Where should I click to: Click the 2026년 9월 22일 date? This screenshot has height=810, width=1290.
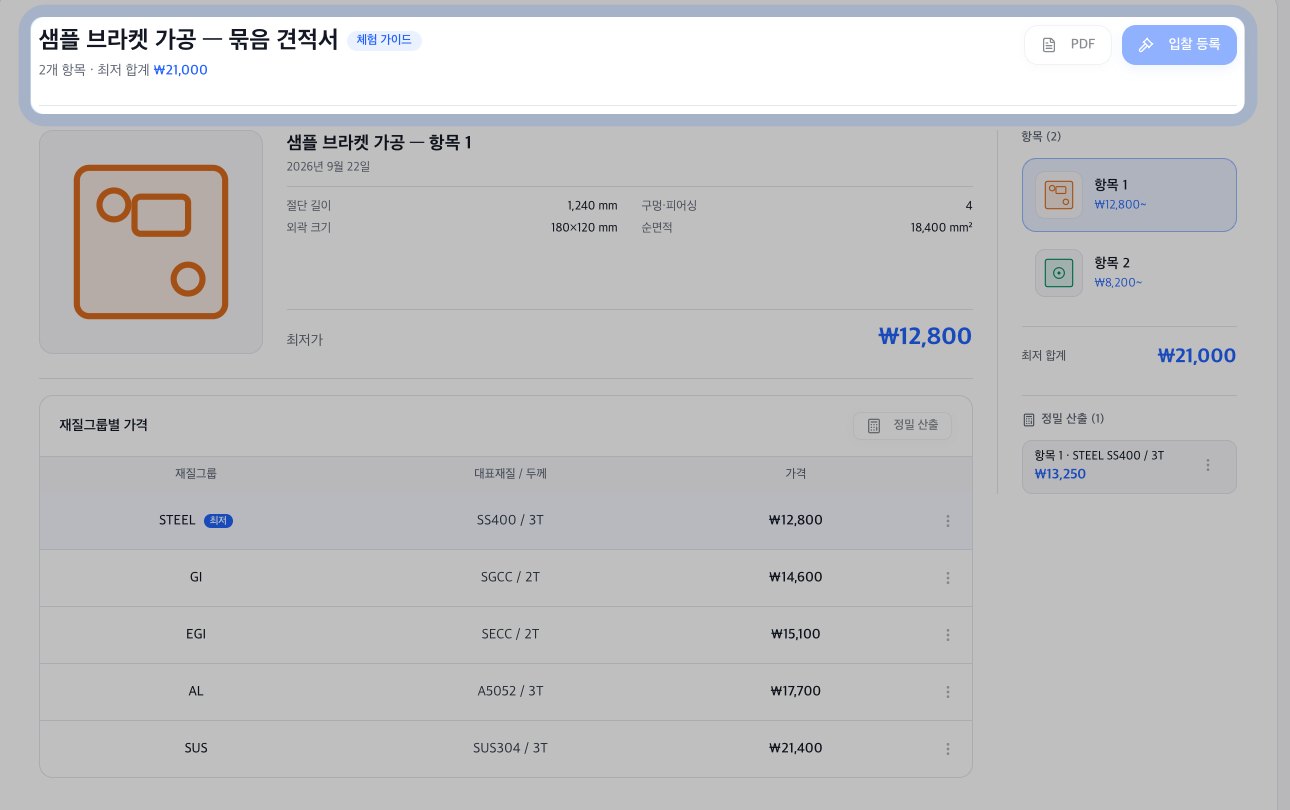(x=328, y=167)
